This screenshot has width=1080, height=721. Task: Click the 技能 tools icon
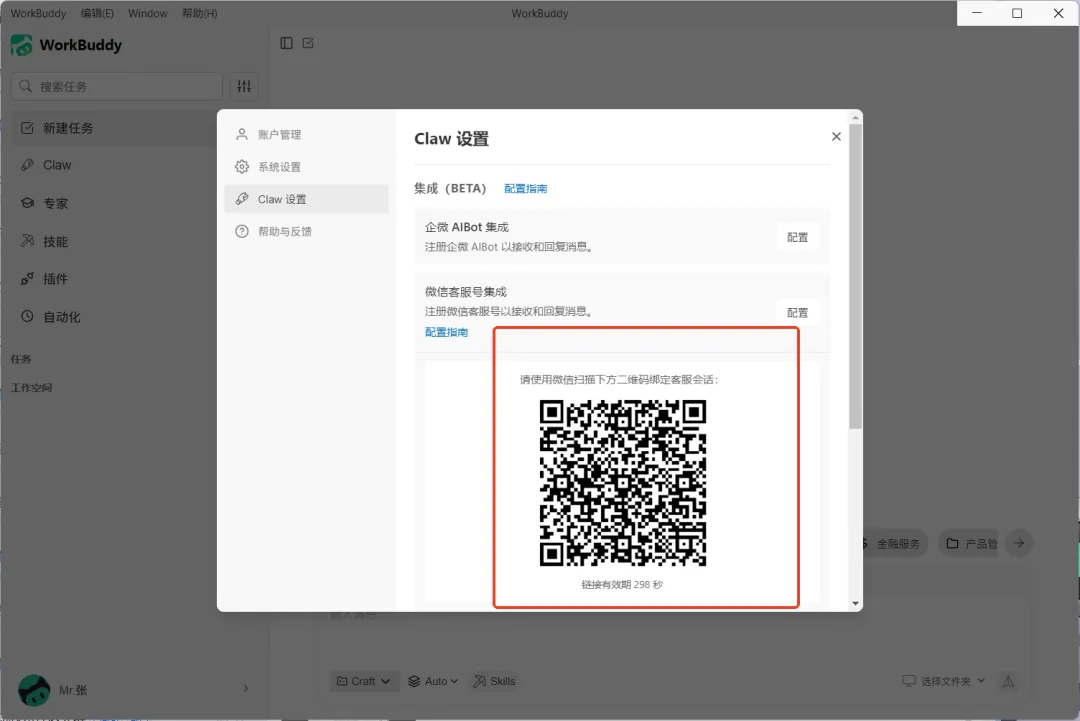point(27,241)
